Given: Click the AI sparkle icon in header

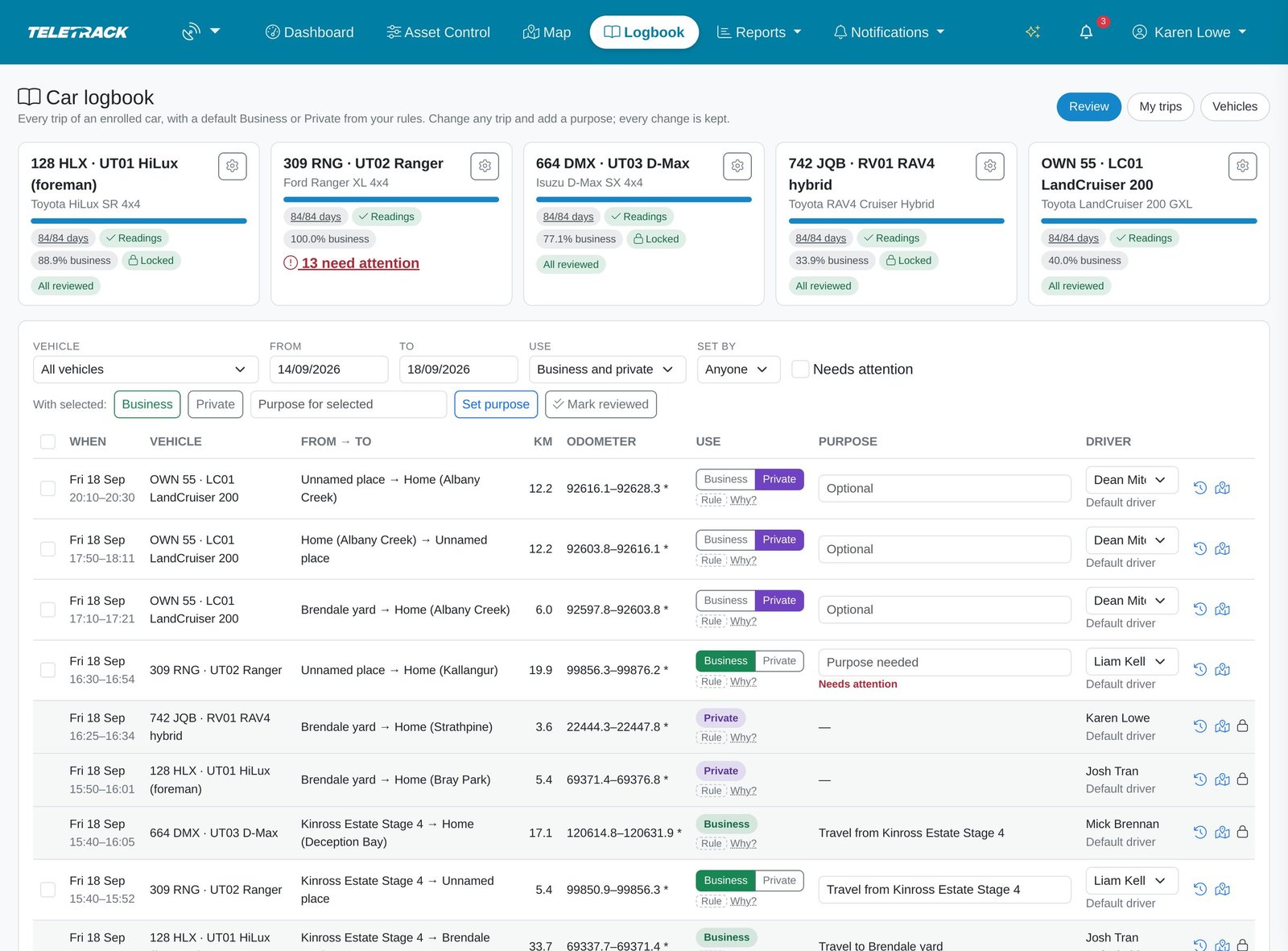Looking at the screenshot, I should [1033, 32].
